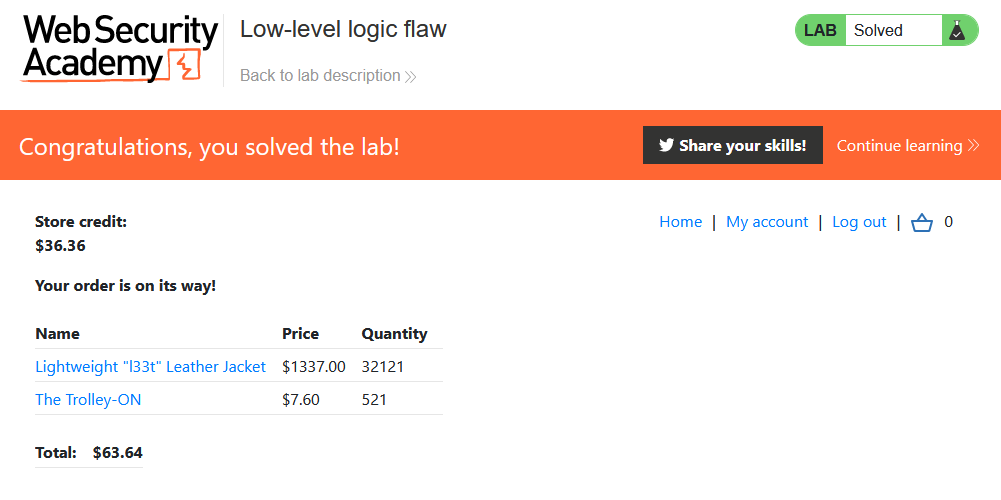The height and width of the screenshot is (500, 1001).
Task: Follow the Continue learning link
Action: click(x=899, y=146)
